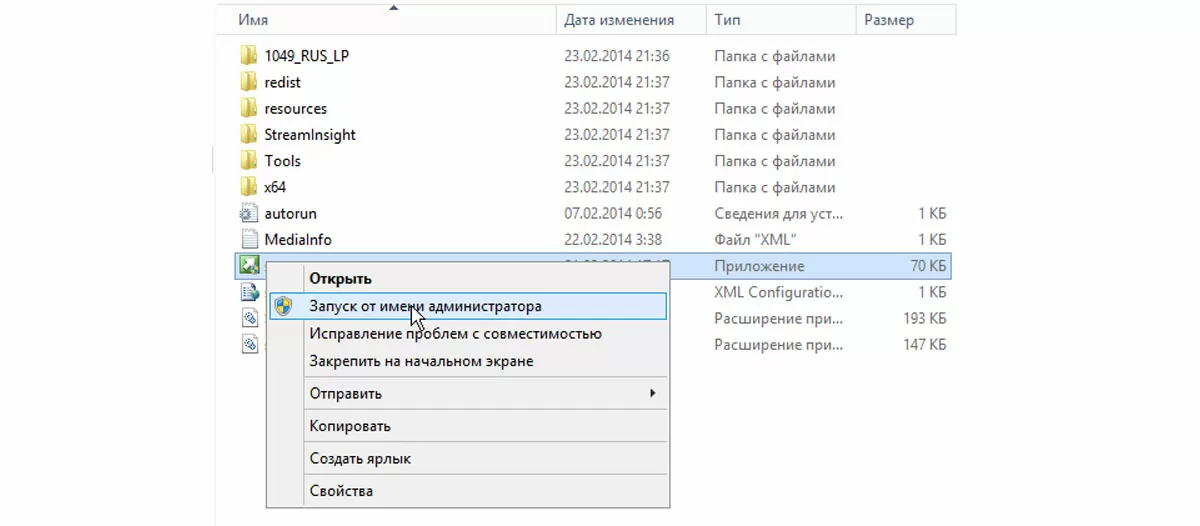Viewport: 1200px width, 526px height.
Task: Click the autorun file name
Action: tap(291, 213)
